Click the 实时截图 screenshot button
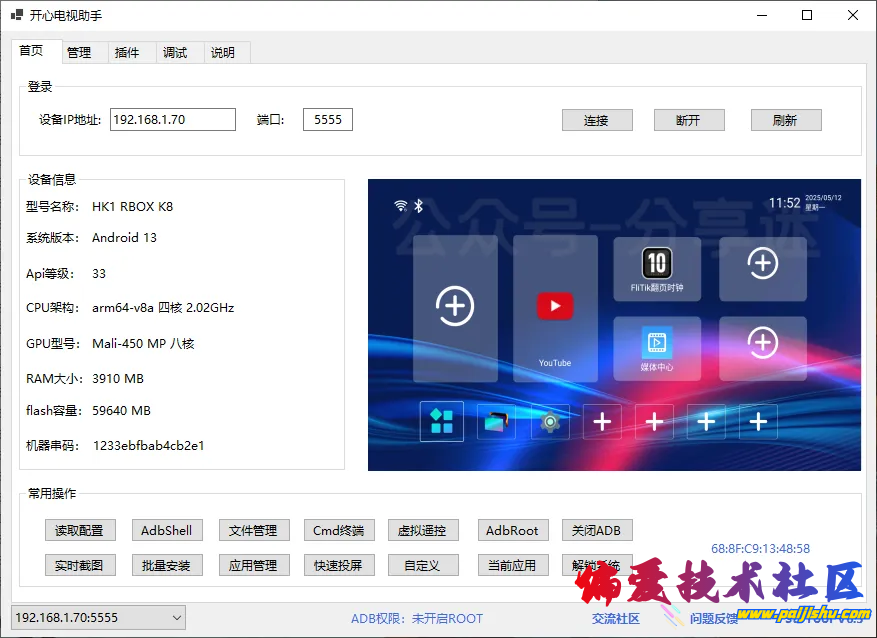This screenshot has height=638, width=877. 80,565
